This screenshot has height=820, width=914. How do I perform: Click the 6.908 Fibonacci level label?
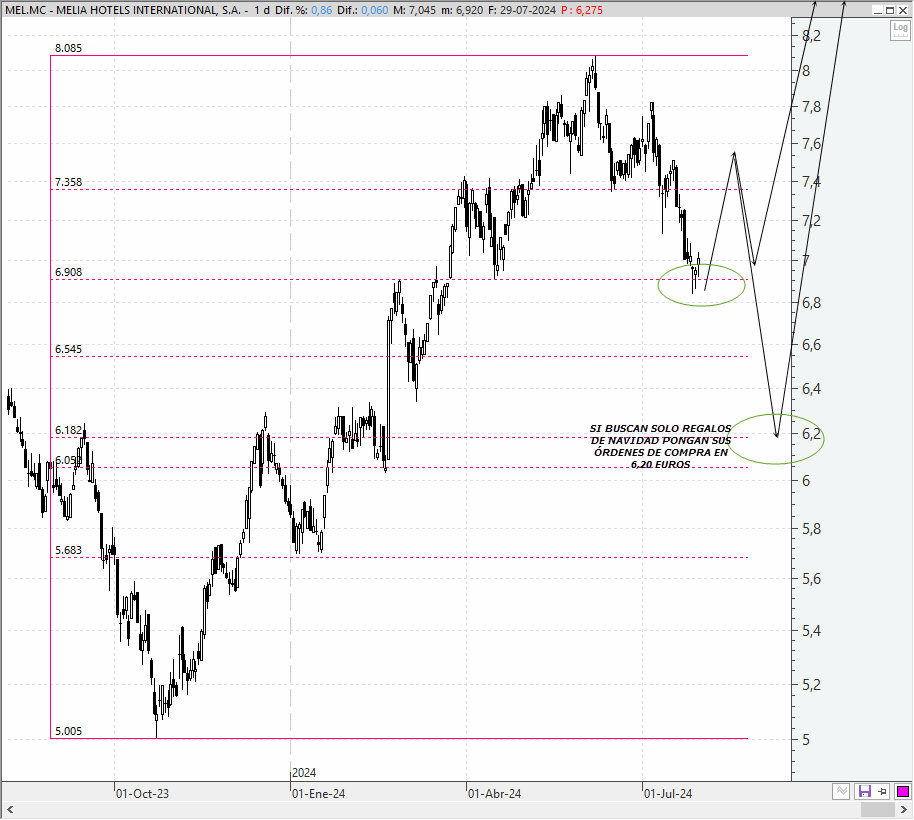pyautogui.click(x=68, y=272)
